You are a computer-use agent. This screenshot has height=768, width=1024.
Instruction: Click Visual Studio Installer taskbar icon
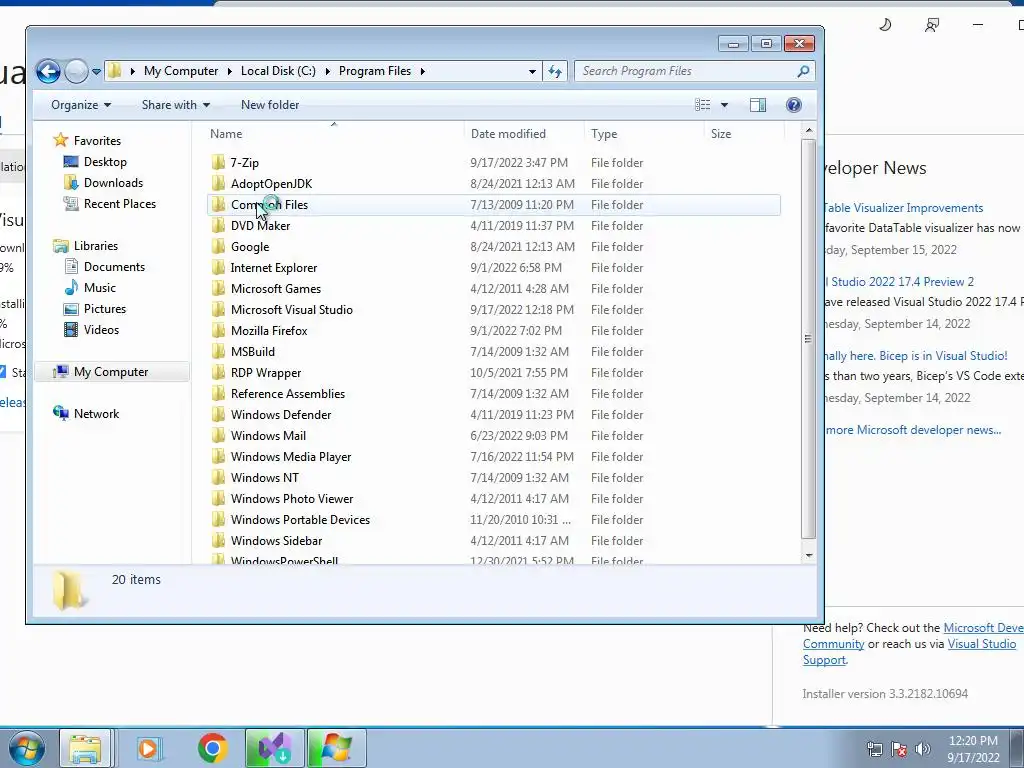click(x=275, y=748)
